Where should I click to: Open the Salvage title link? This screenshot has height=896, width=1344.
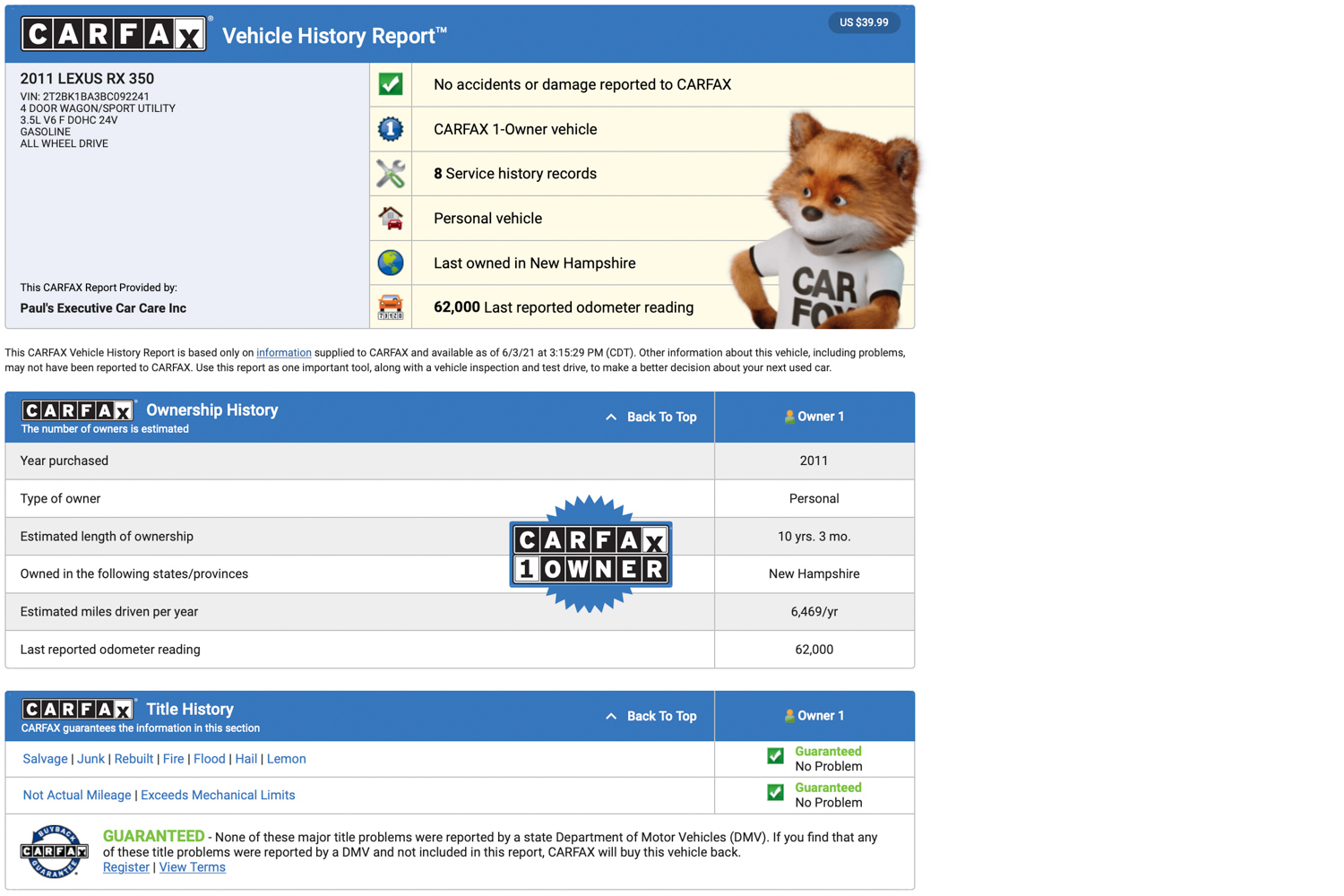coord(45,759)
